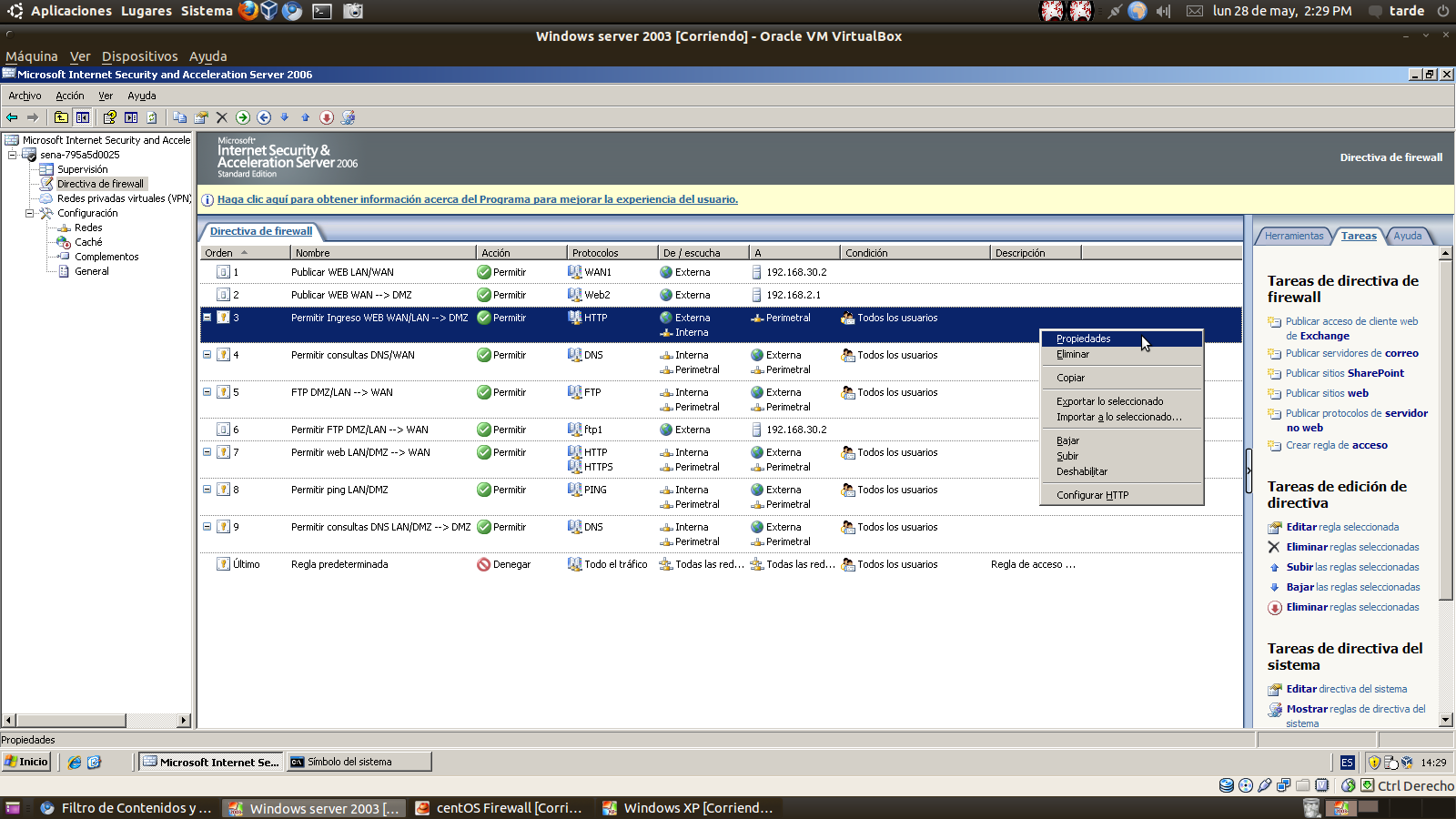Choose Exportar lo seleccionado in context menu
Image resolution: width=1456 pixels, height=819 pixels.
[1121, 401]
